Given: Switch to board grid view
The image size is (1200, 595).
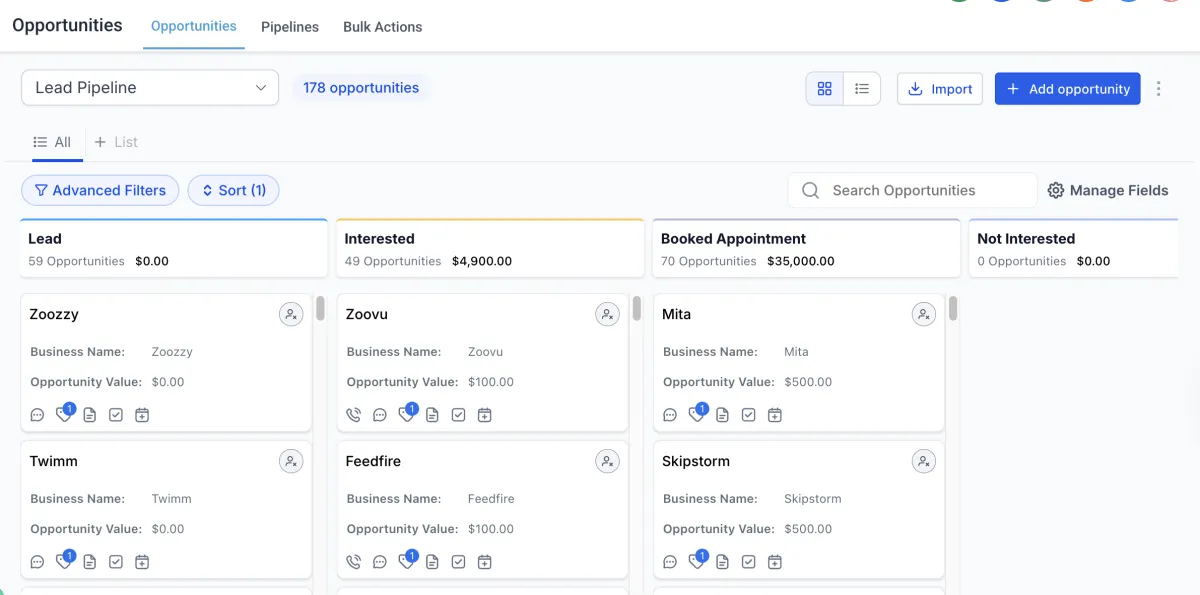Looking at the screenshot, I should click(x=825, y=89).
